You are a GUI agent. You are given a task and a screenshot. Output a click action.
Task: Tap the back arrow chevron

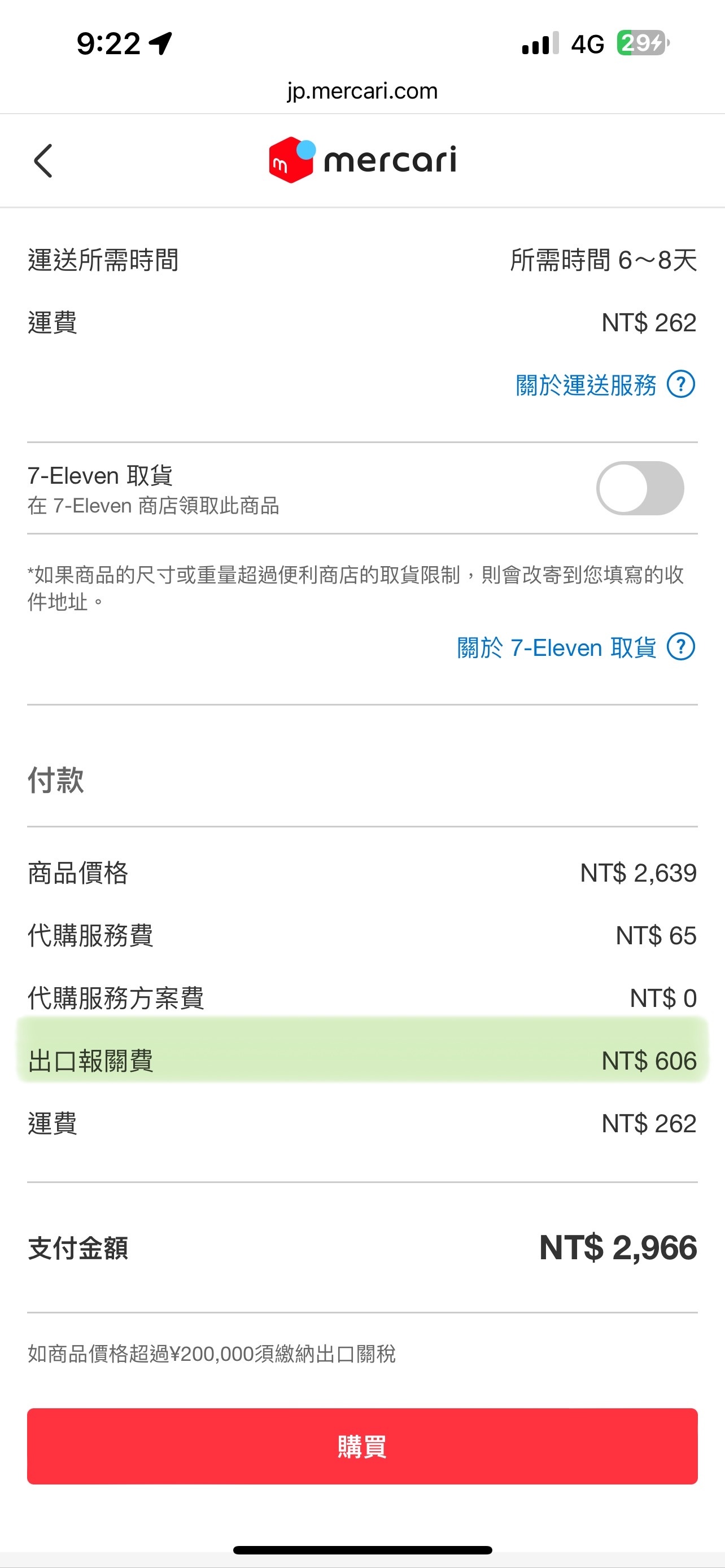pos(42,161)
